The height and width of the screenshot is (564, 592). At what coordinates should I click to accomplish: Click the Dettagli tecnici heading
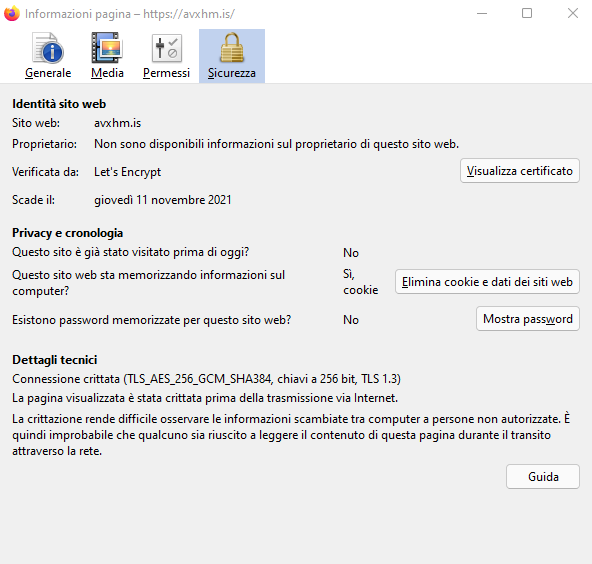pos(55,360)
